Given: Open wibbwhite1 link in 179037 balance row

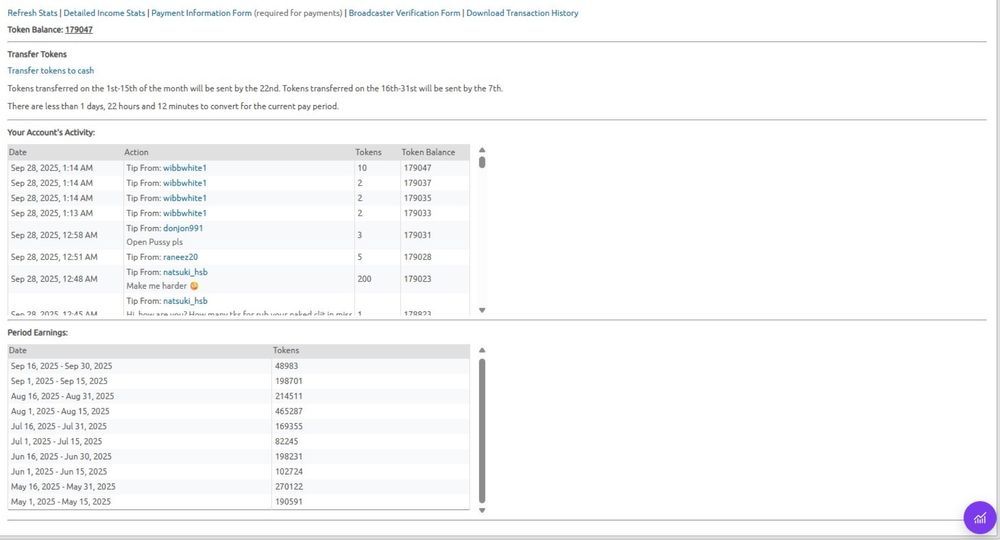Looking at the screenshot, I should pos(185,183).
